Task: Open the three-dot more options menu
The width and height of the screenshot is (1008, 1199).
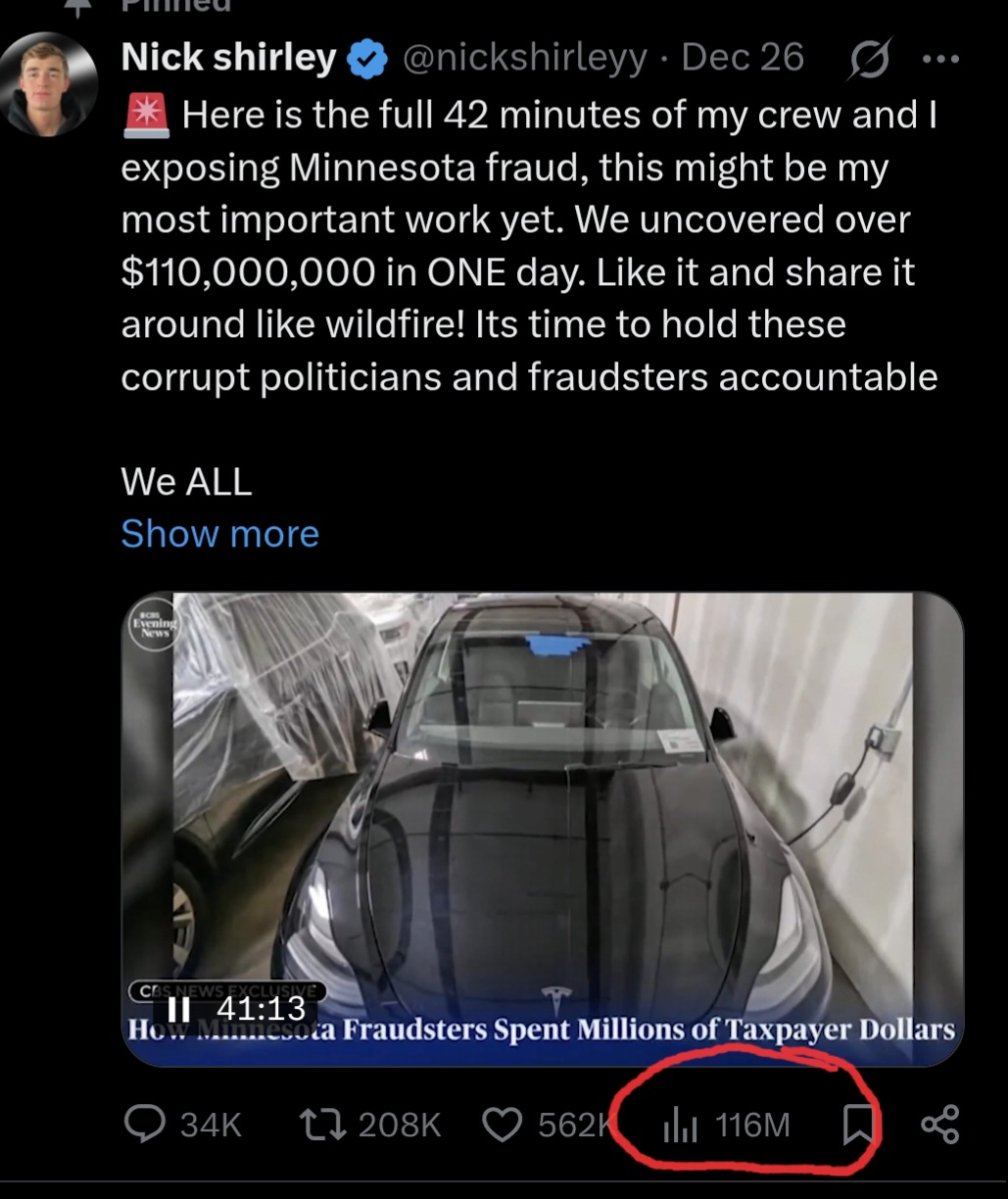Action: tap(942, 60)
